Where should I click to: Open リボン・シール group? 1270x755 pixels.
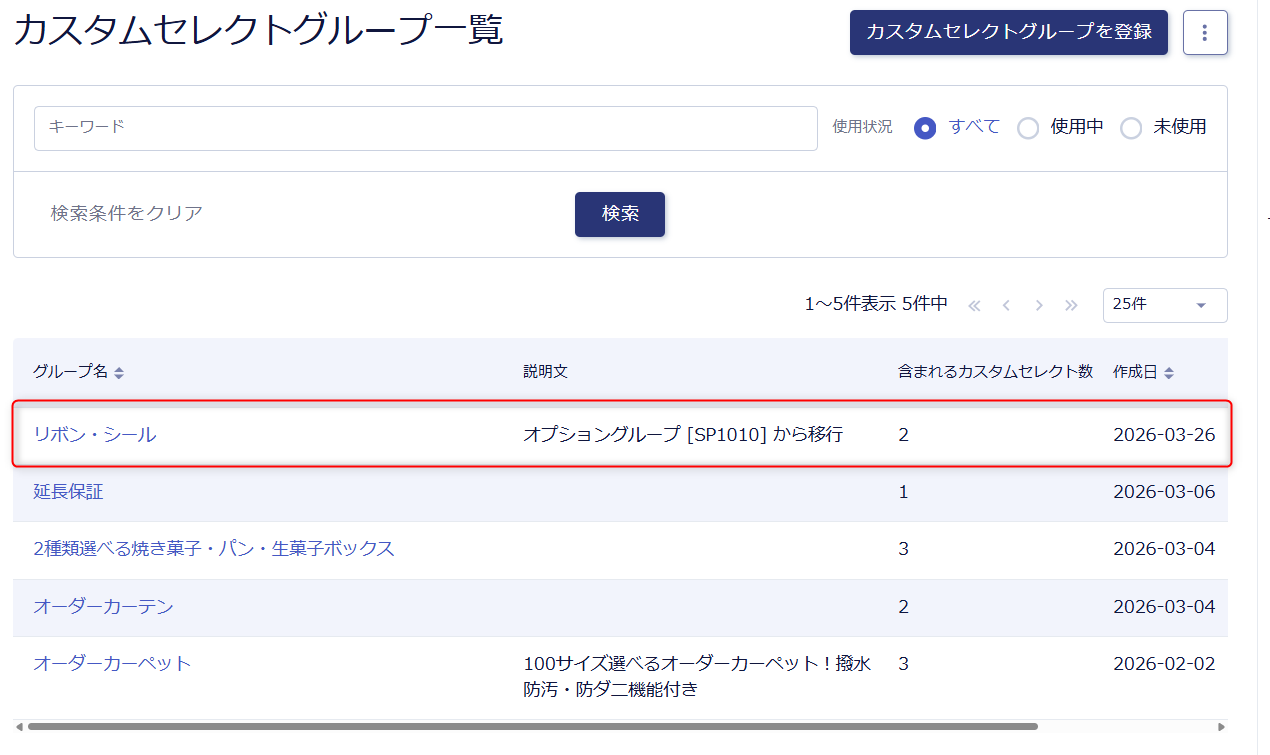(x=95, y=434)
